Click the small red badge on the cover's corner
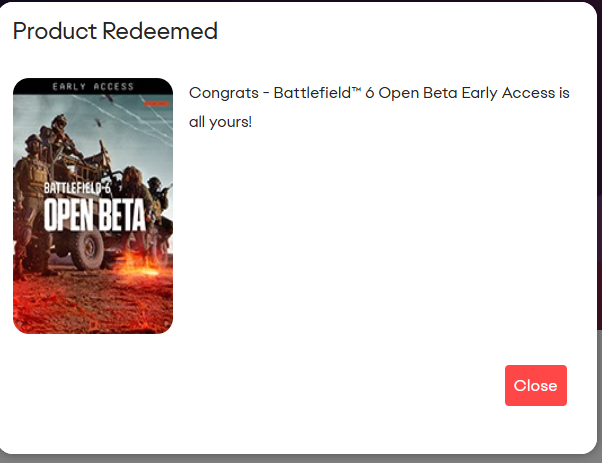602x463 pixels. click(156, 102)
